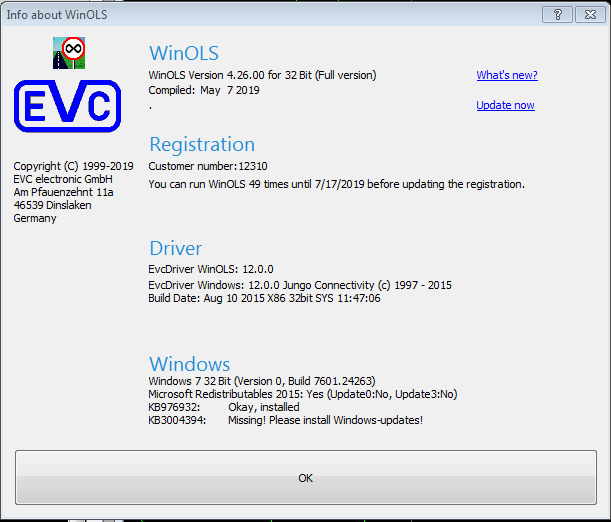Click the Windows 7 32 Bit build line
The image size is (611, 522).
click(x=262, y=381)
